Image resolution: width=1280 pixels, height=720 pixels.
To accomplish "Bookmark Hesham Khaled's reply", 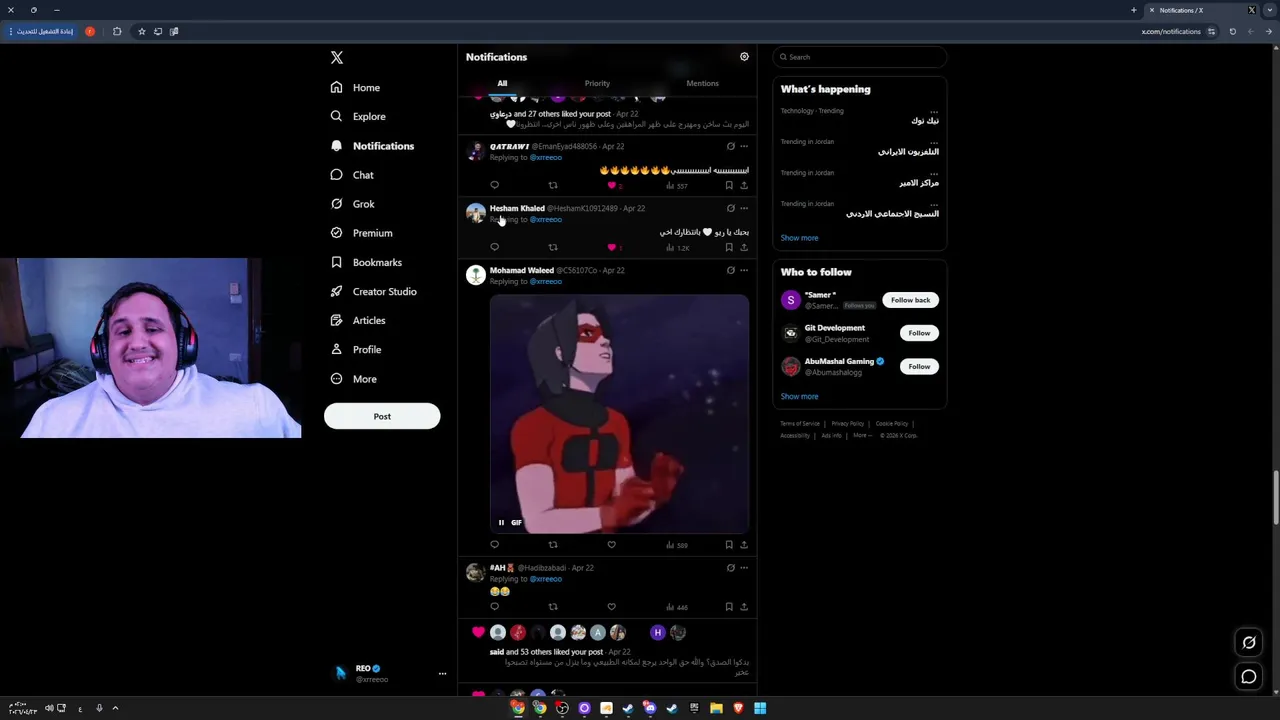I will click(729, 247).
